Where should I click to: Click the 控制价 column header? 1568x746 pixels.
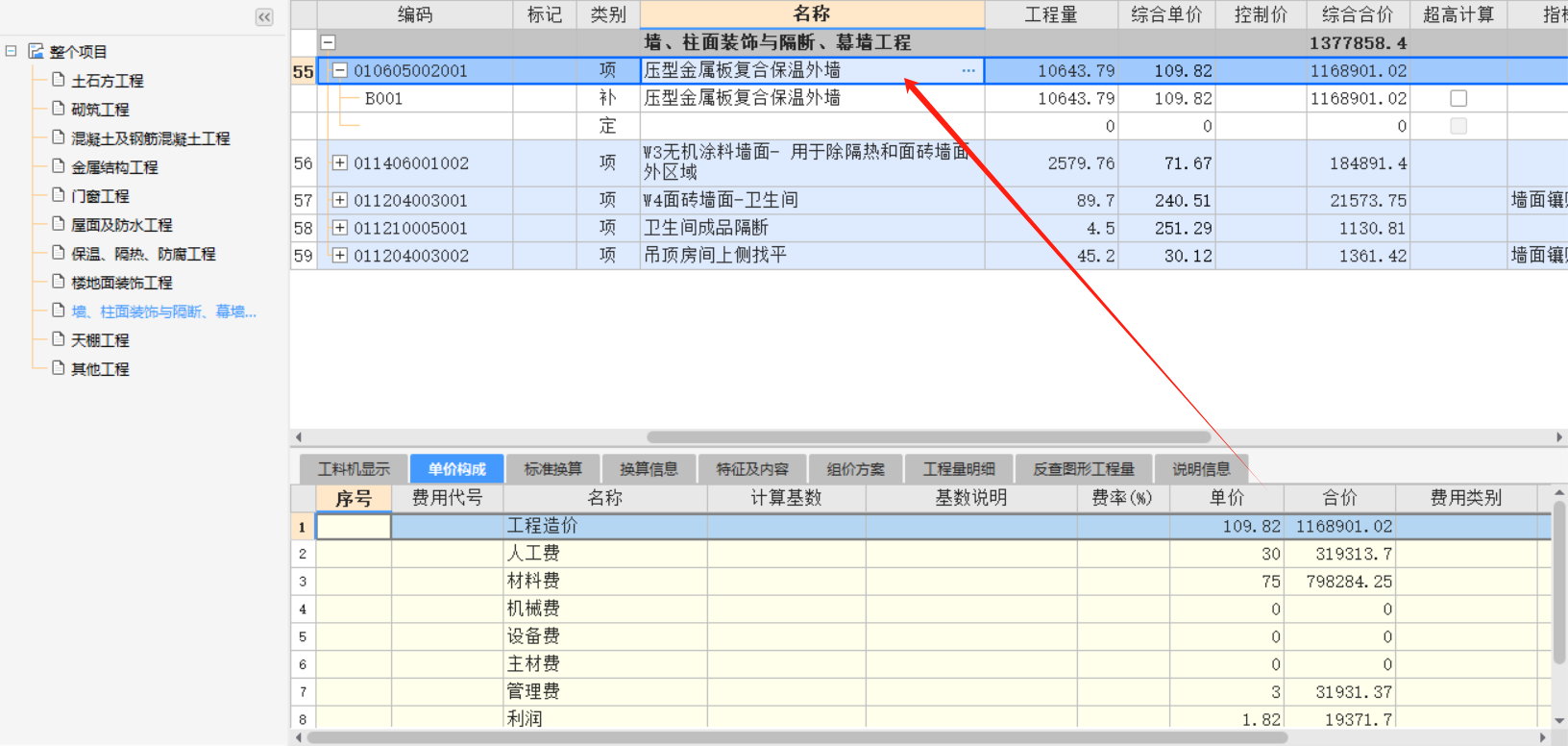(1261, 14)
